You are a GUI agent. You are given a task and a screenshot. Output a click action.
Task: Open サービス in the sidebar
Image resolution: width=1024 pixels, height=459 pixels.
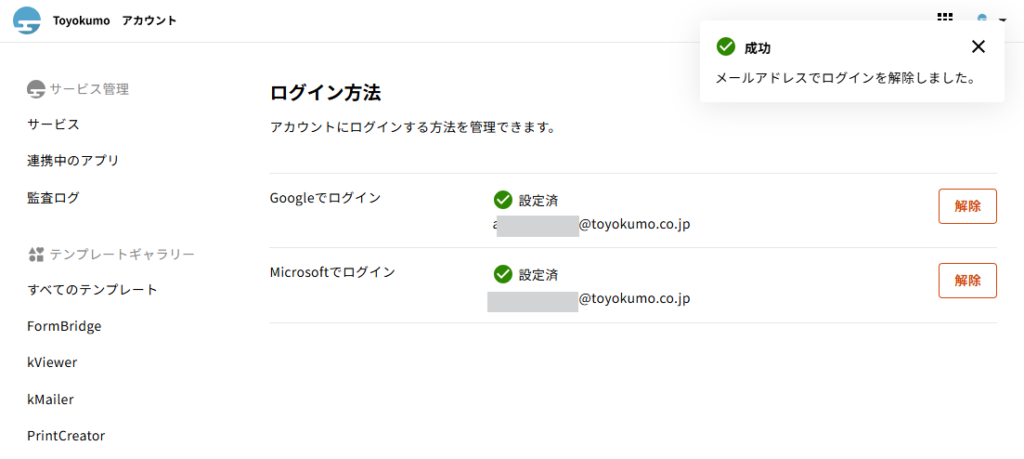pyautogui.click(x=53, y=124)
